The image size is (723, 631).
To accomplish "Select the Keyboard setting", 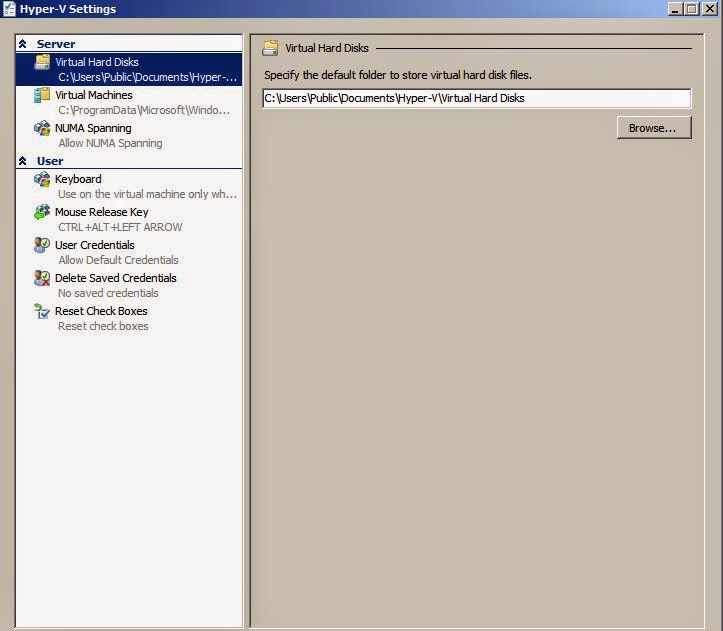I will coord(129,186).
